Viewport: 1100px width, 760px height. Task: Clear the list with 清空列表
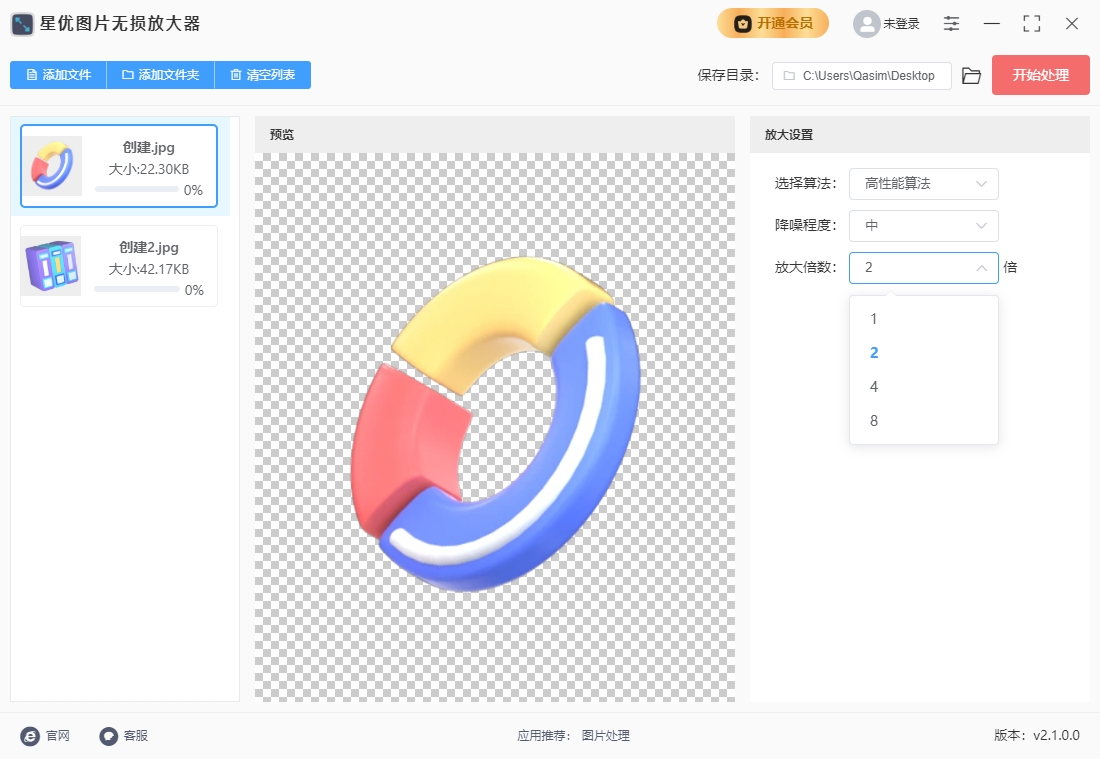262,75
